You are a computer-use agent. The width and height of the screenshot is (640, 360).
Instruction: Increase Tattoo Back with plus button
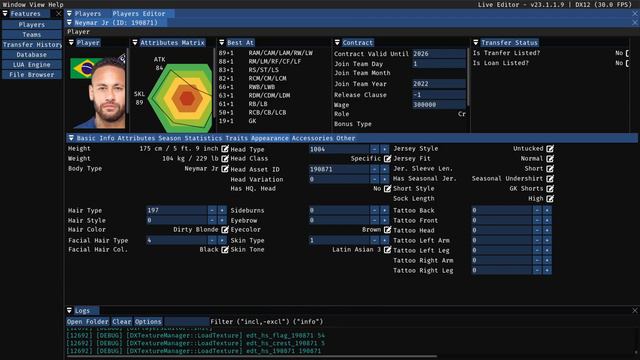(547, 210)
